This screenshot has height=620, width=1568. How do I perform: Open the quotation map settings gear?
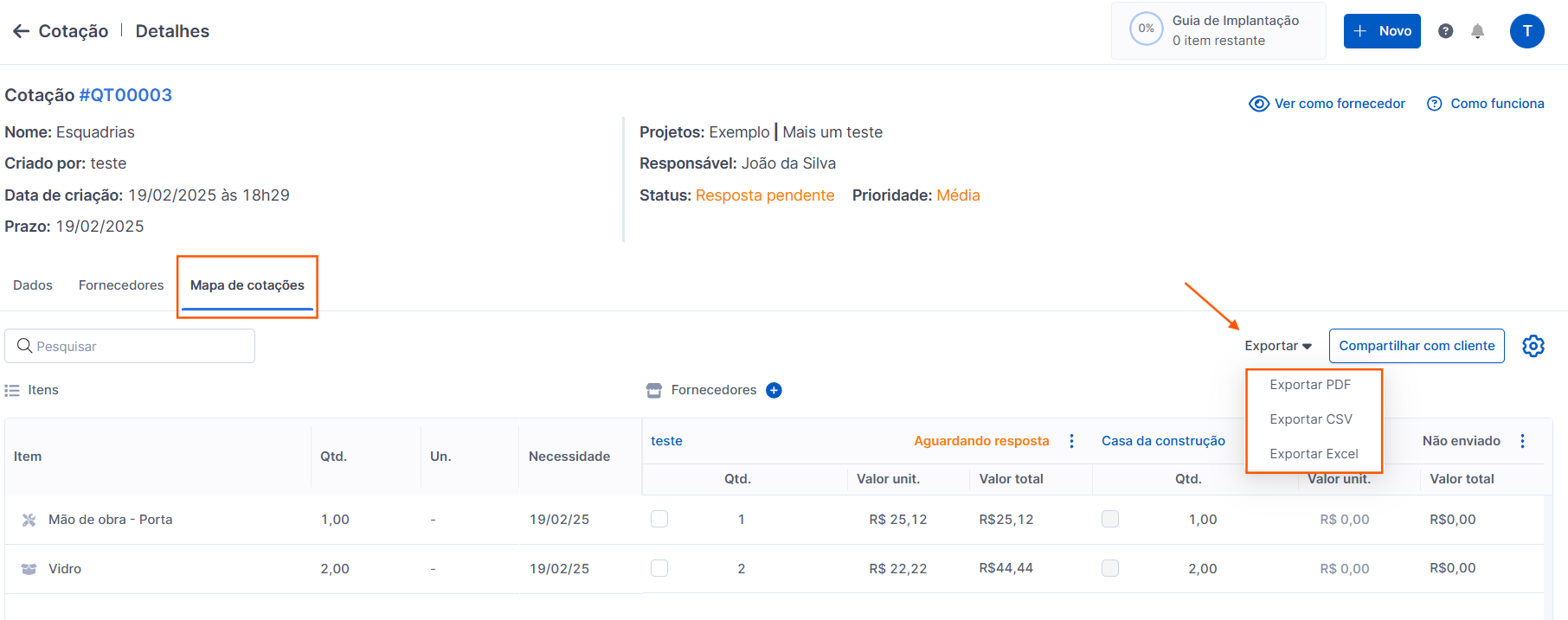point(1533,346)
